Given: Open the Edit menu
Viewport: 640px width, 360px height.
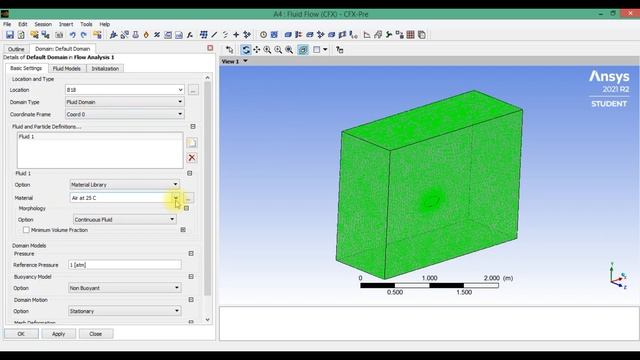Looking at the screenshot, I should tap(23, 24).
